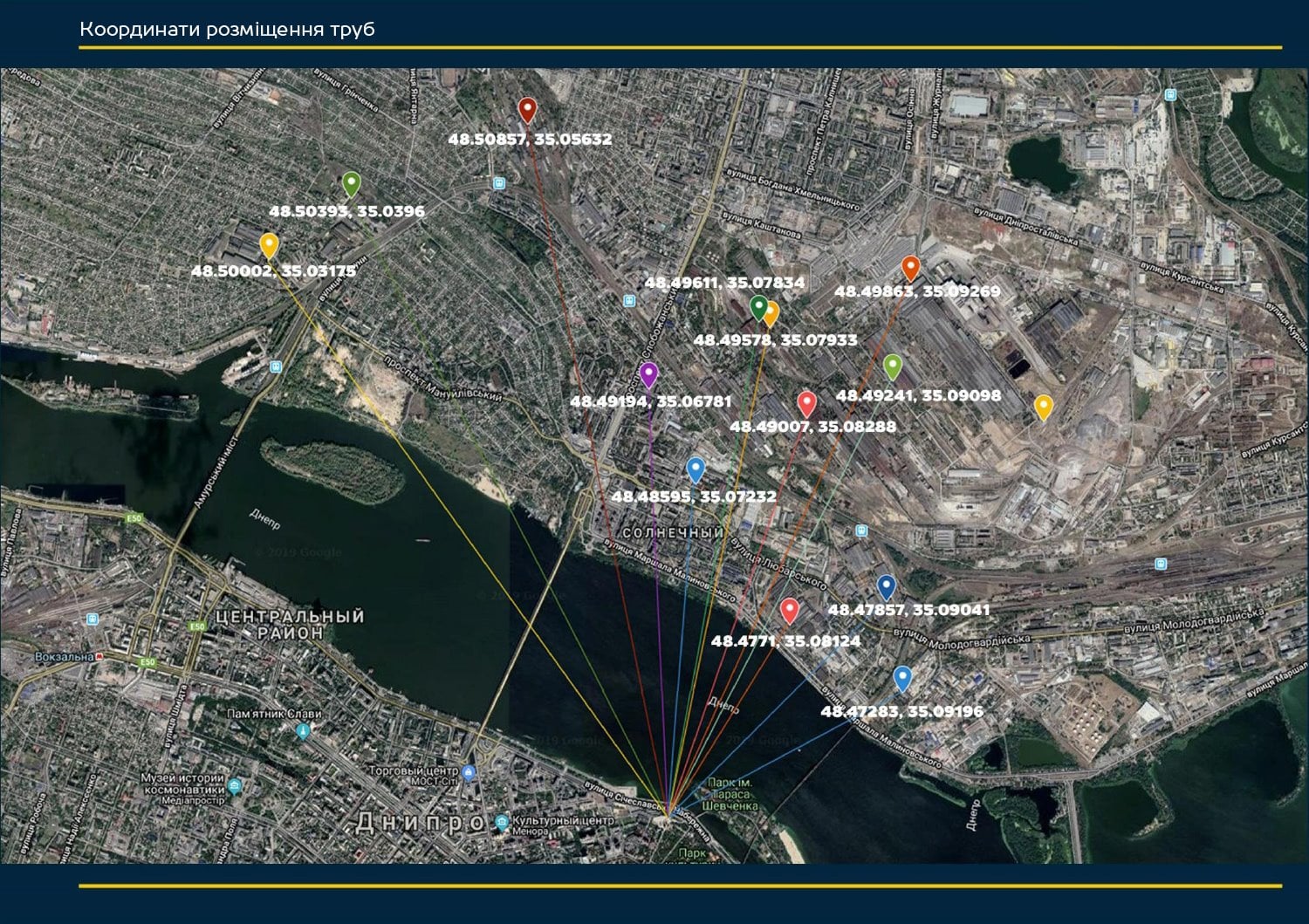
Task: Select the light green pin above 48.49241, 35.09098
Action: click(892, 366)
